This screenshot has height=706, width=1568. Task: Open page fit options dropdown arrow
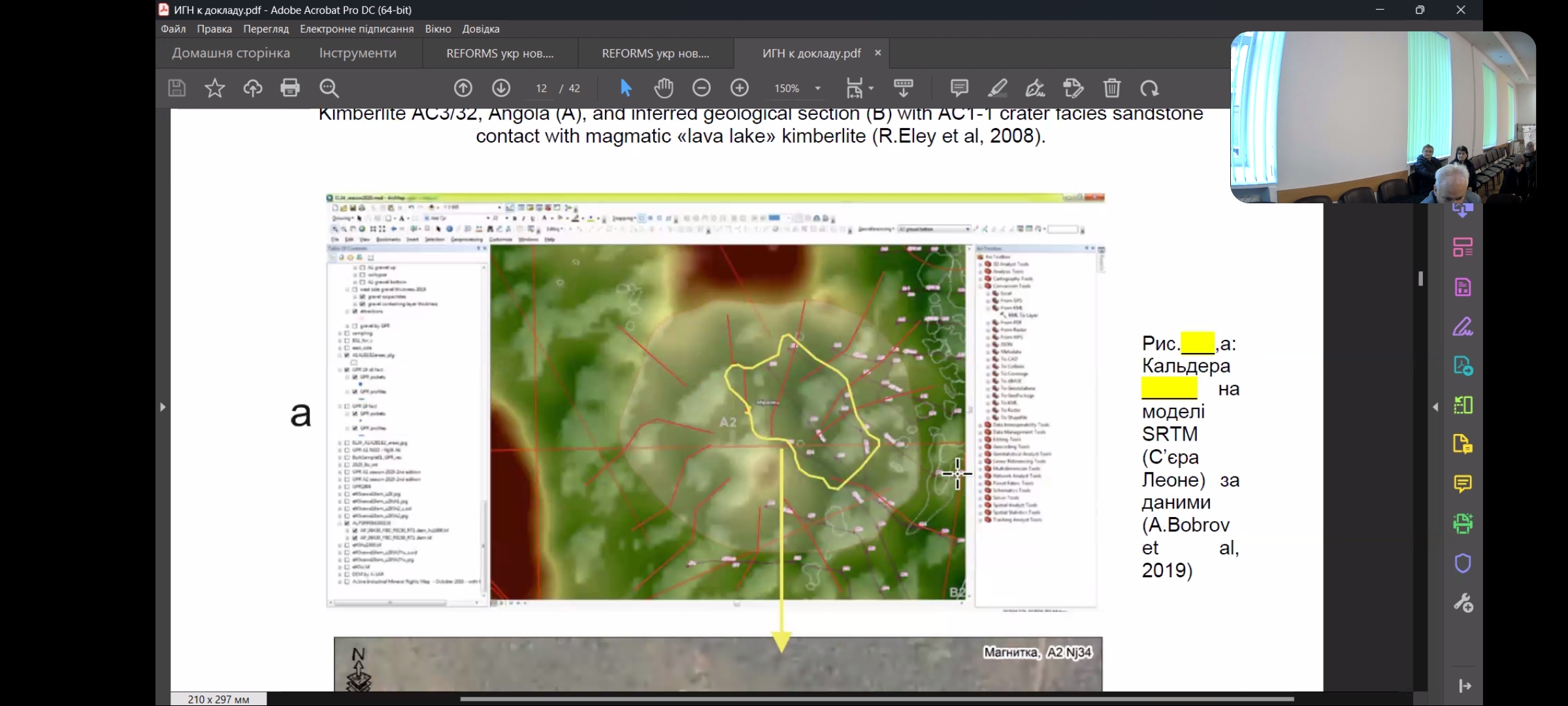coord(872,88)
